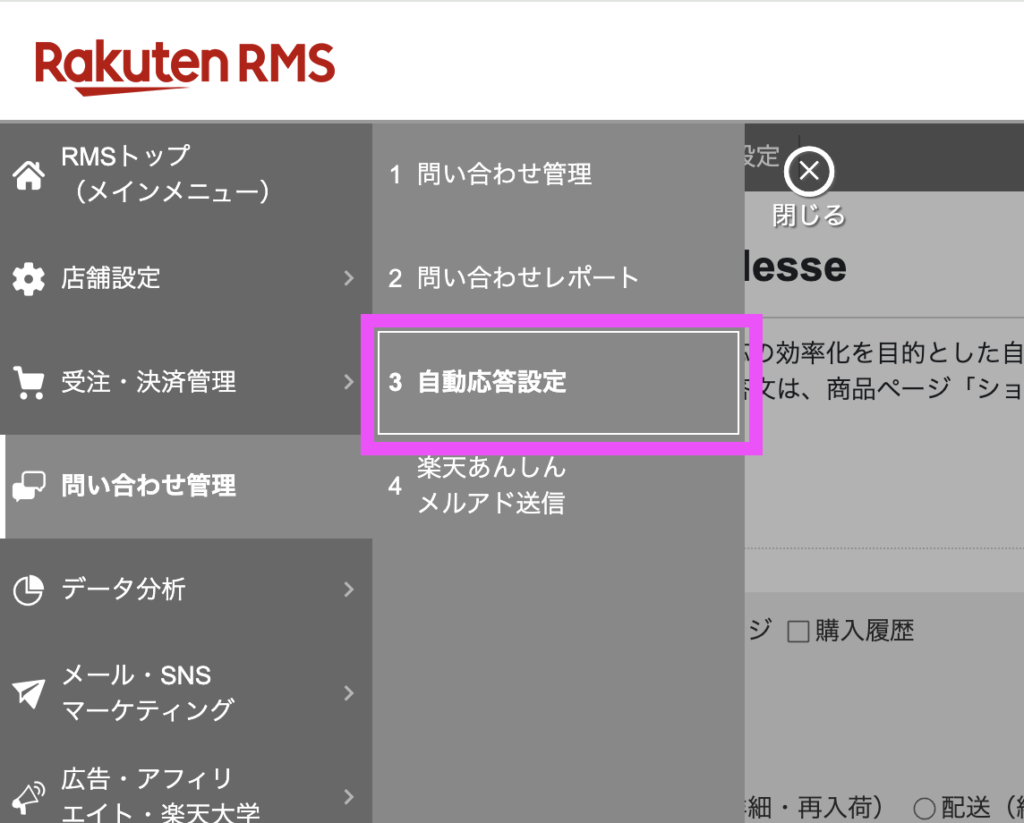Check the 購入履歴 checkbox
The image size is (1024, 823).
pyautogui.click(x=799, y=631)
